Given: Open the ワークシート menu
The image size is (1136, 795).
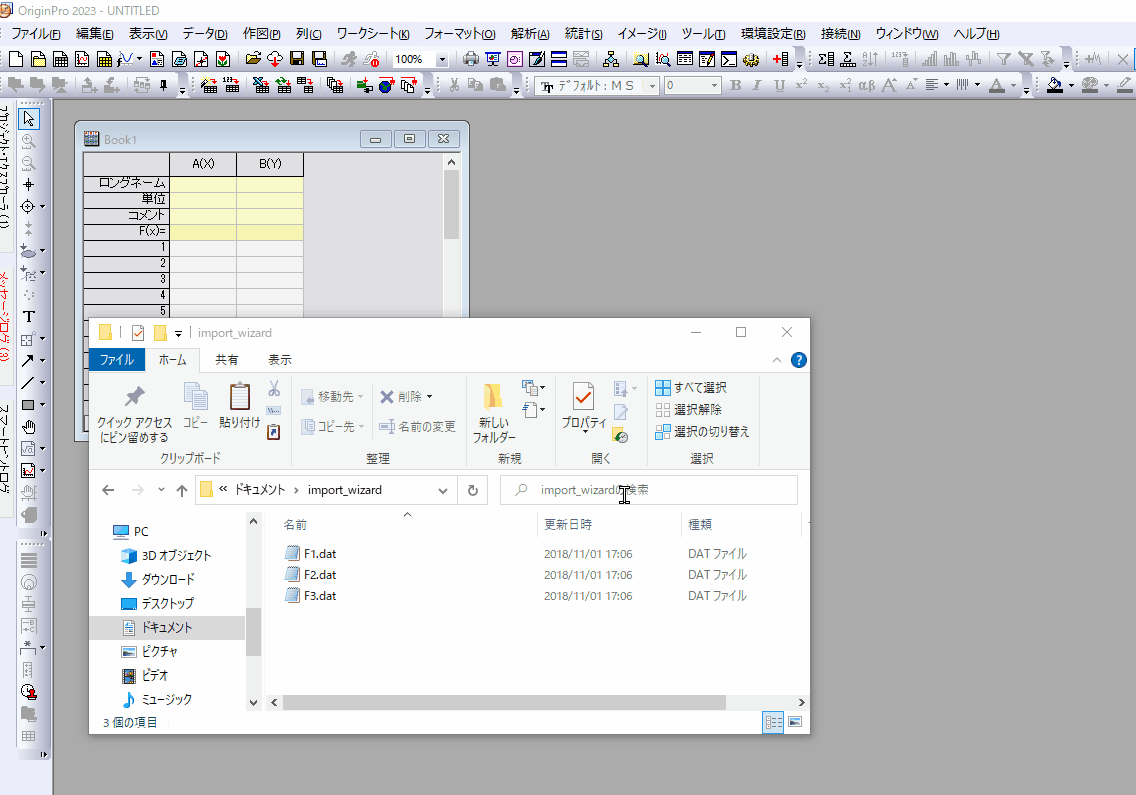Looking at the screenshot, I should point(373,33).
